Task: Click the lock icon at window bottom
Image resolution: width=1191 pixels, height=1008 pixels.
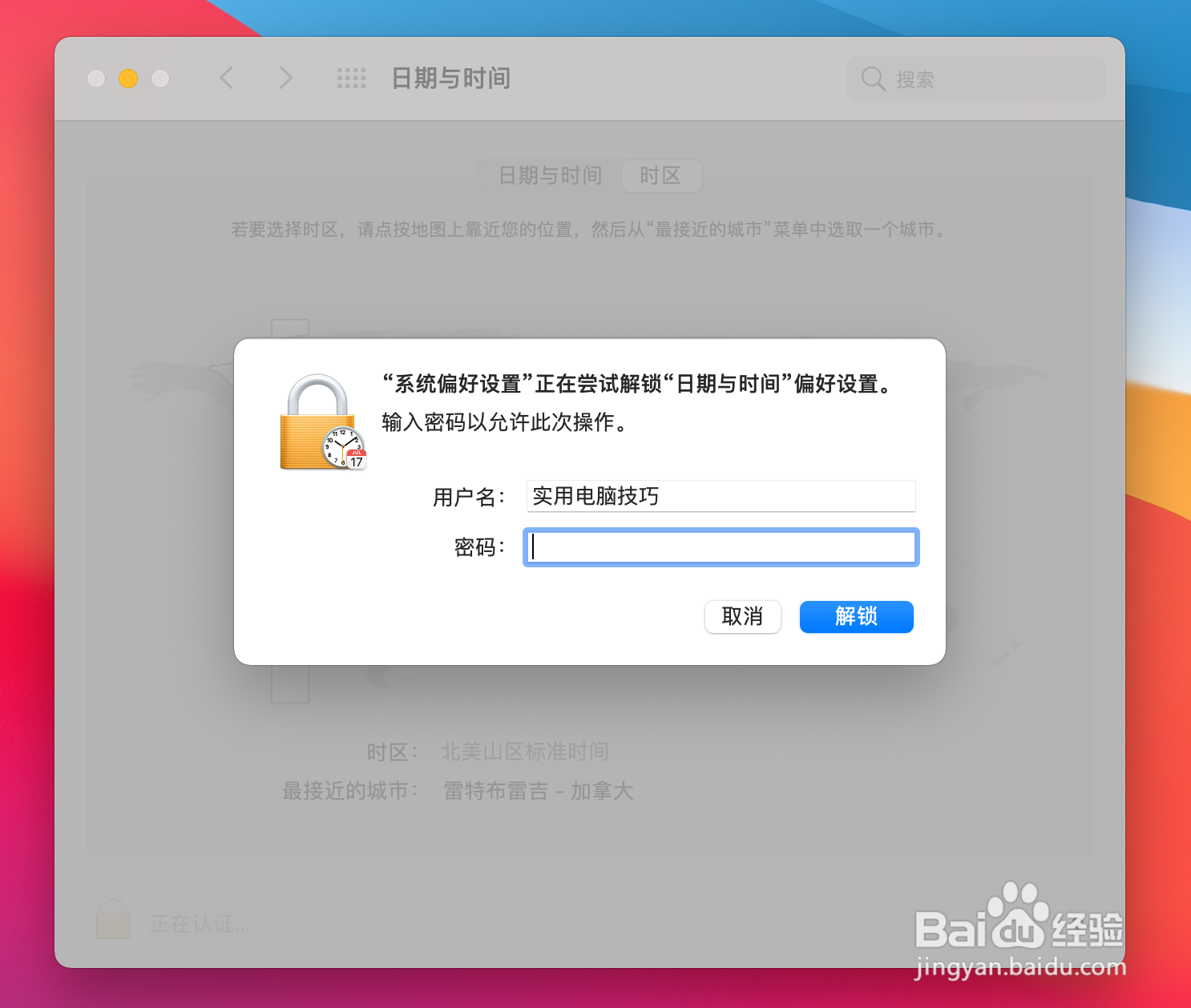Action: (x=113, y=919)
